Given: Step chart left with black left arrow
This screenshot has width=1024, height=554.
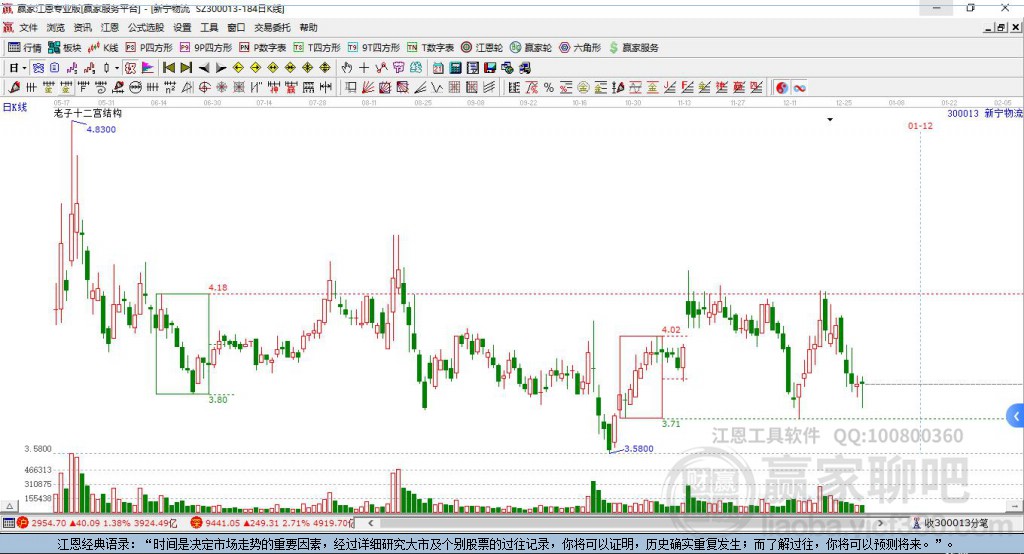Looking at the screenshot, I should (x=204, y=67).
